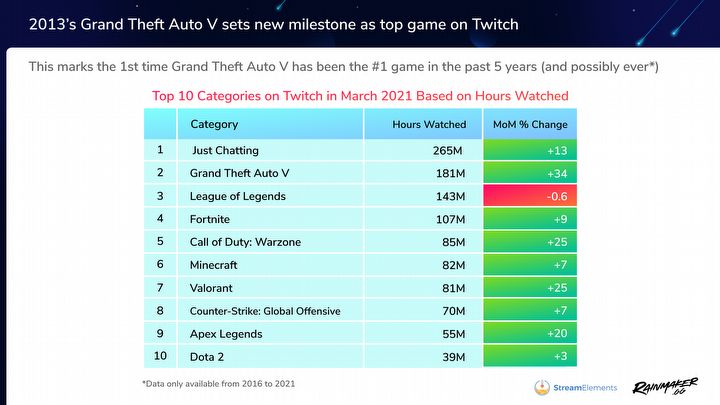
Task: Click the Dota 2 category row
Action: coord(360,356)
